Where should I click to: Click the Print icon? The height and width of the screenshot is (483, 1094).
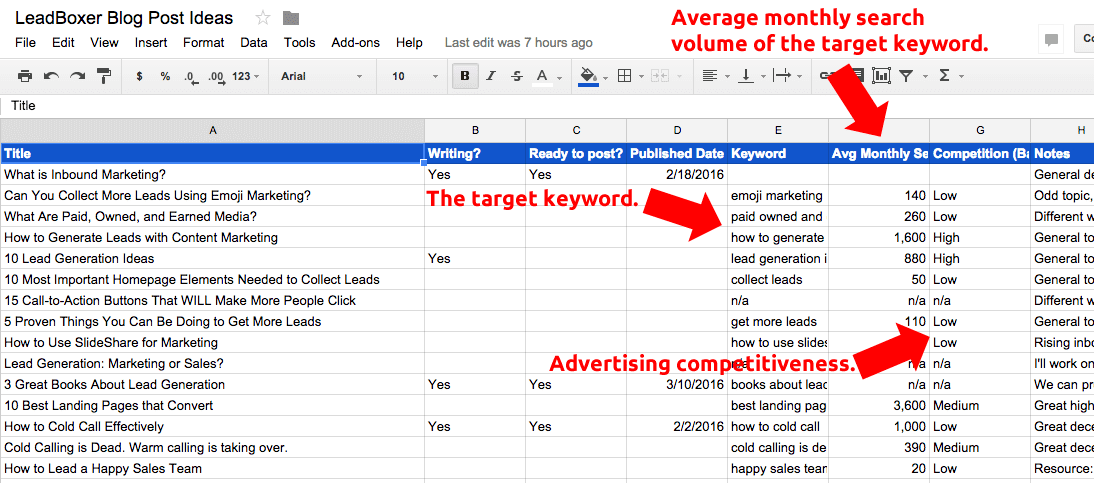coord(25,76)
